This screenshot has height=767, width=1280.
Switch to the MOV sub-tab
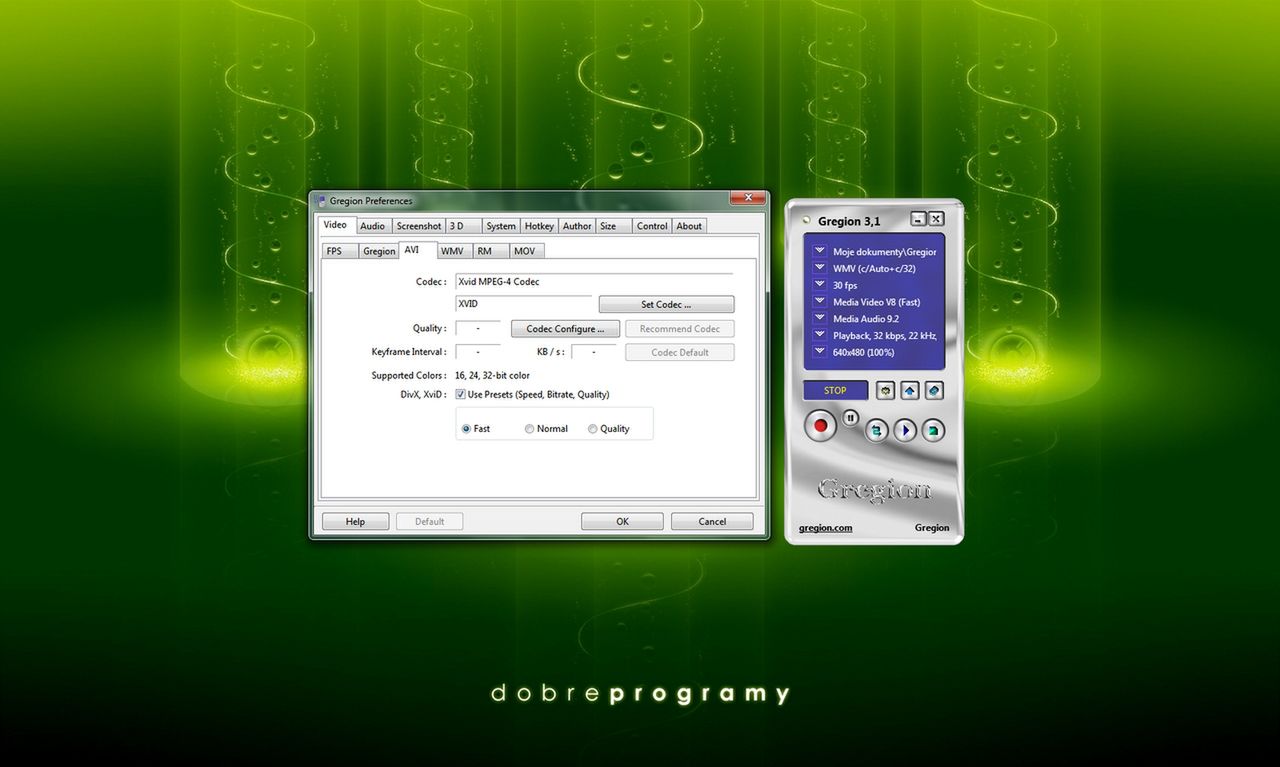(x=526, y=251)
